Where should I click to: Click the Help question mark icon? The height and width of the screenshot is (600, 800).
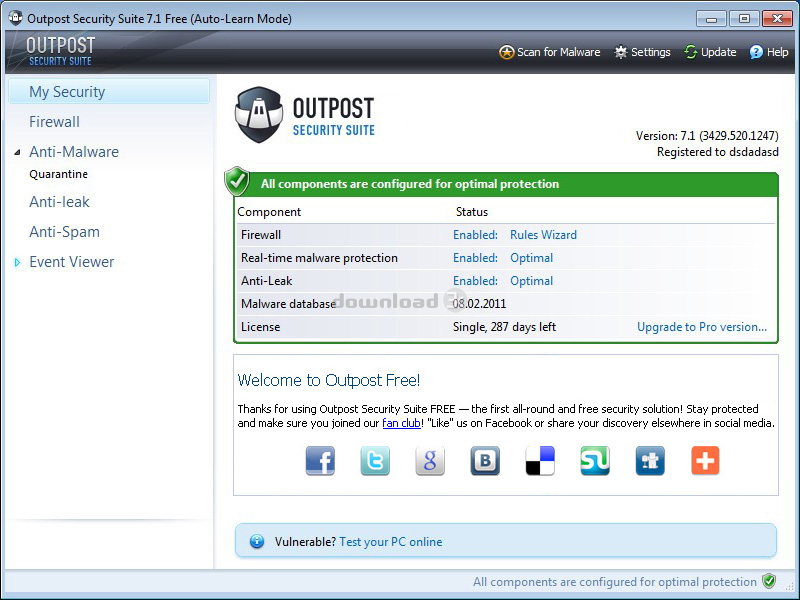click(756, 52)
